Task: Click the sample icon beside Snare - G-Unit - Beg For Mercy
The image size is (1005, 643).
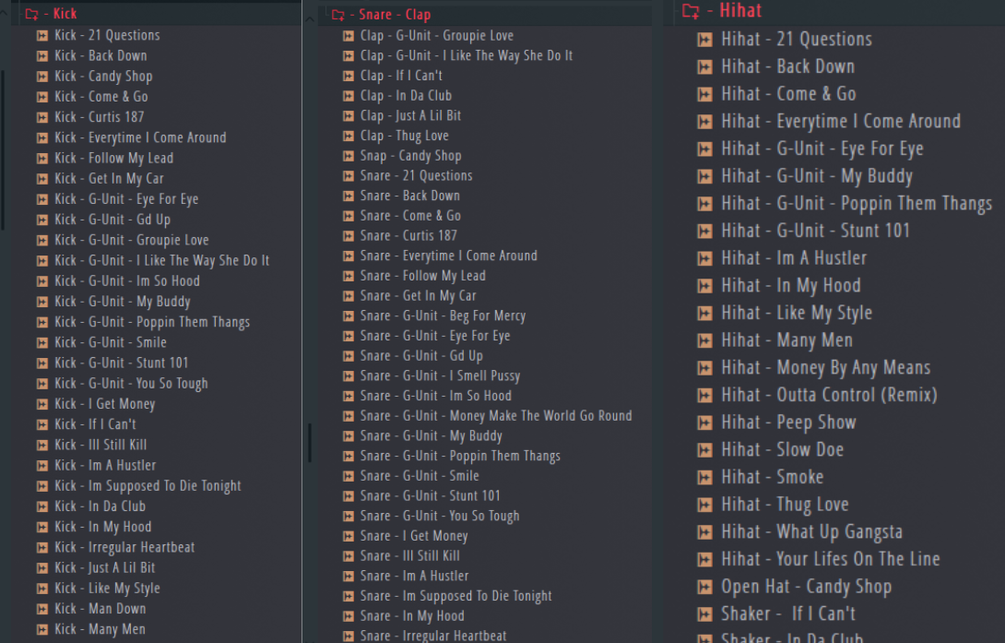Action: 349,316
